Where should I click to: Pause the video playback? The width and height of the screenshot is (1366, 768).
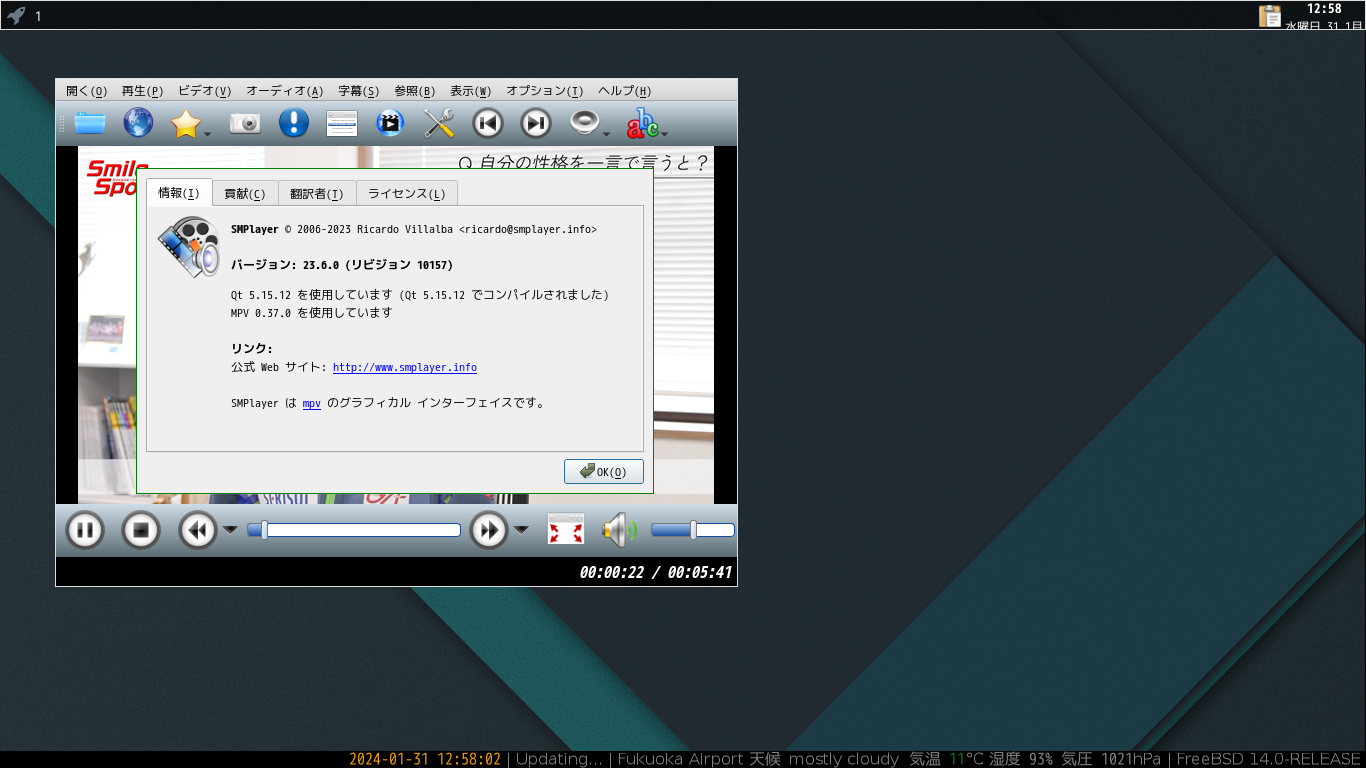click(85, 530)
